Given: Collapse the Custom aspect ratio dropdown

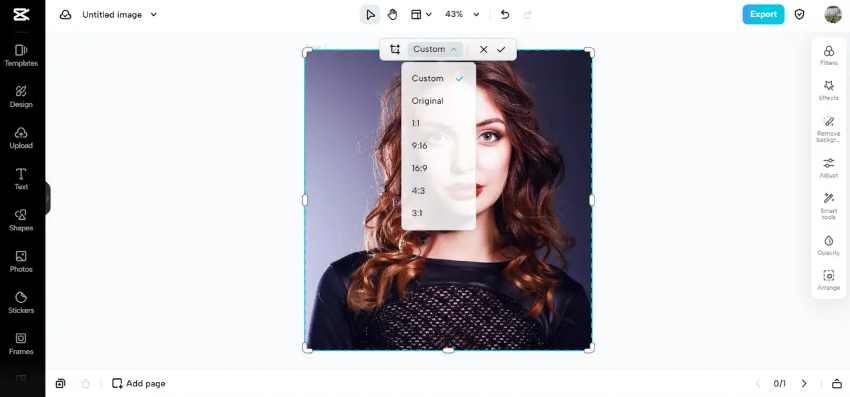Looking at the screenshot, I should 435,49.
